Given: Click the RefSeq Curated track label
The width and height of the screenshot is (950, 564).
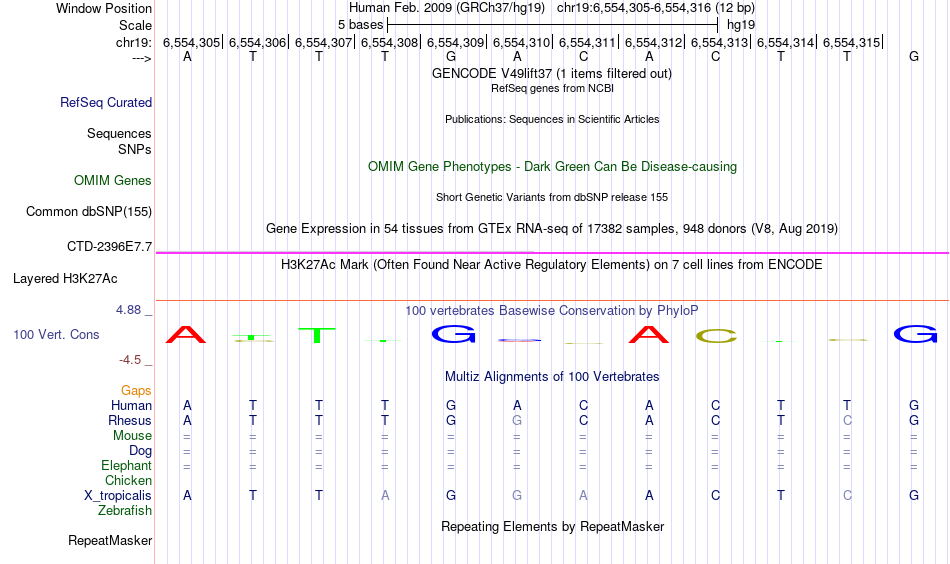Looking at the screenshot, I should click(105, 102).
